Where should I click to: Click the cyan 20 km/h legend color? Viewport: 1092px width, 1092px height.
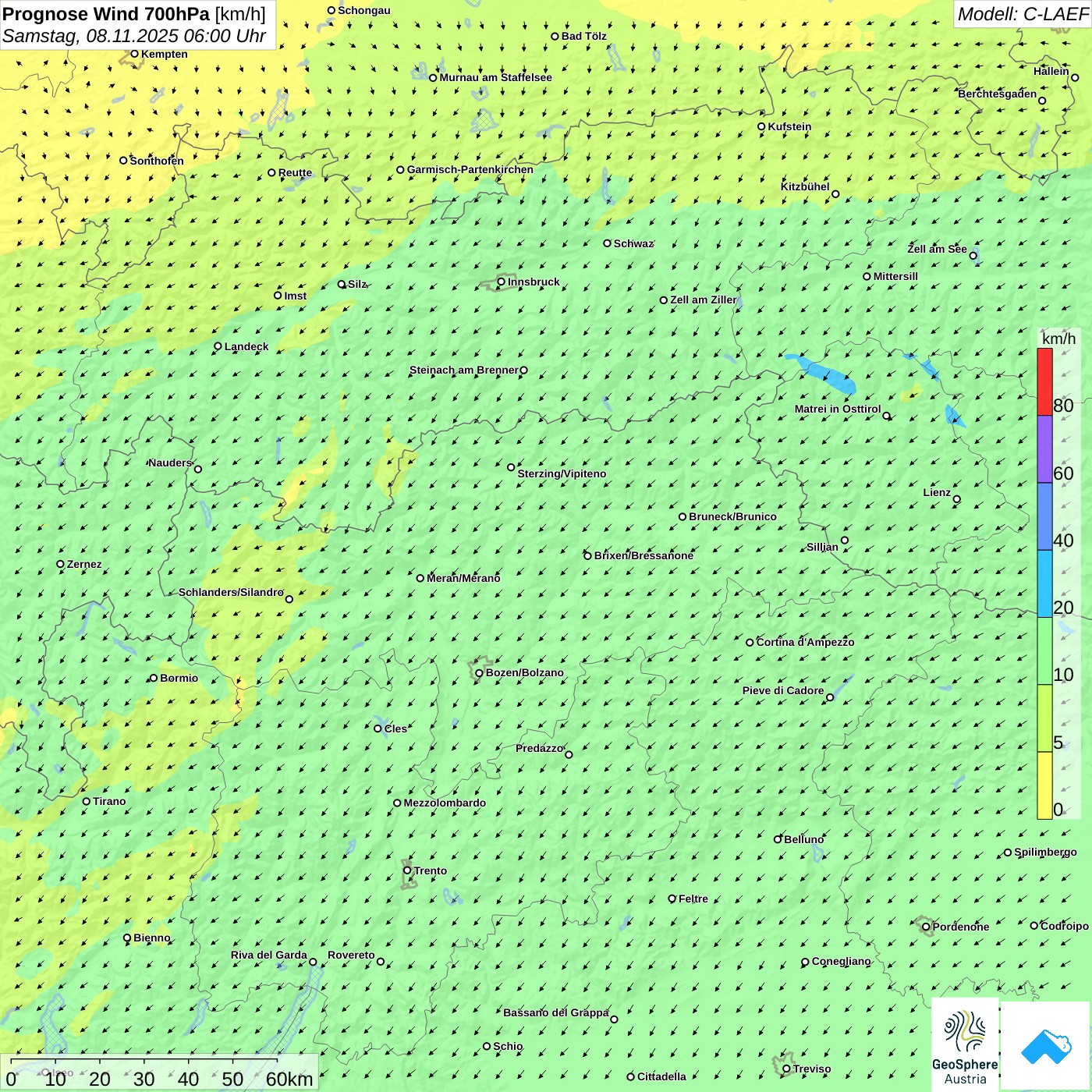1044,584
